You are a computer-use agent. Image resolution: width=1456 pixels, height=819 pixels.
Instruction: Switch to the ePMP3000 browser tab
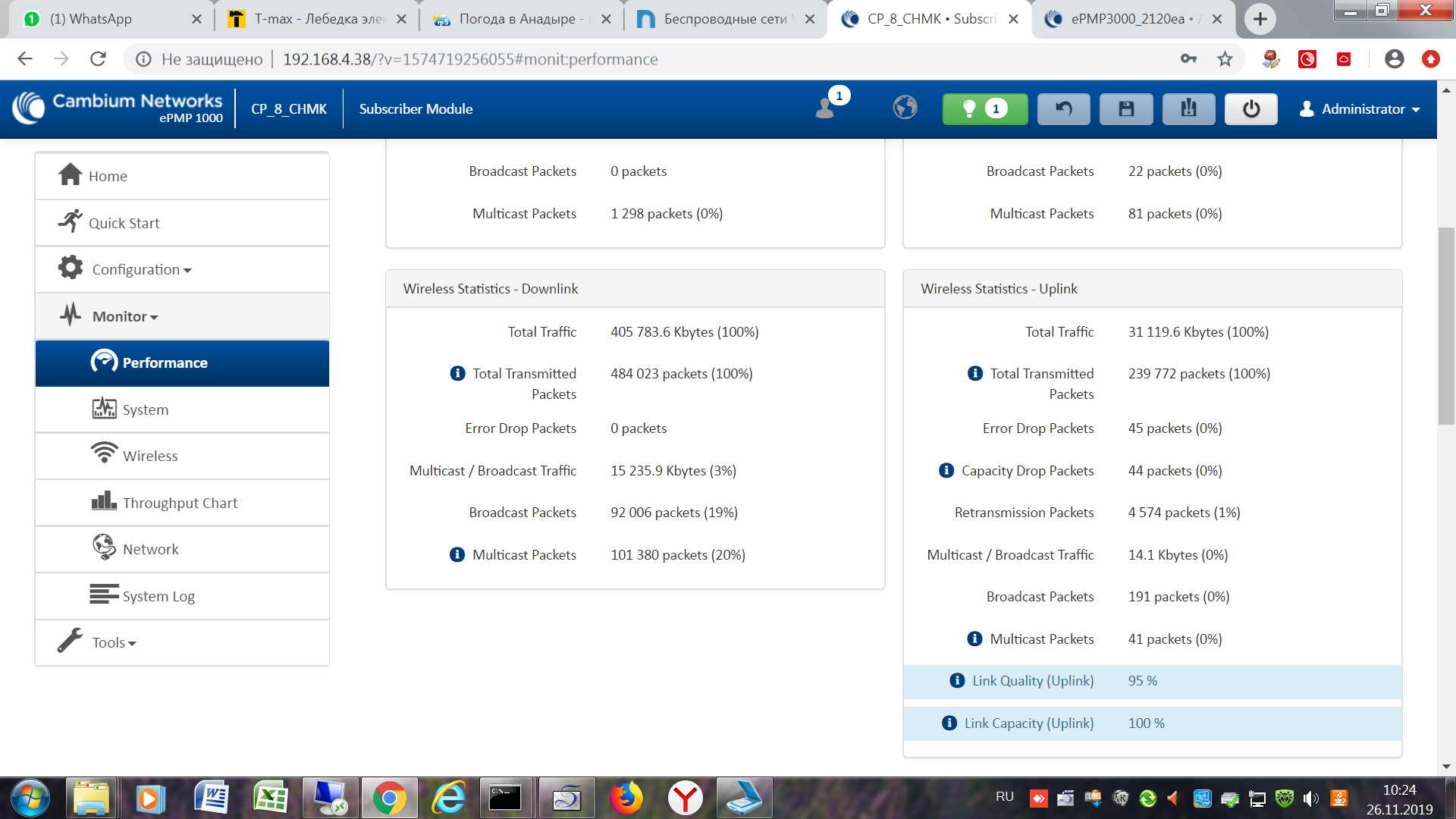(x=1128, y=19)
